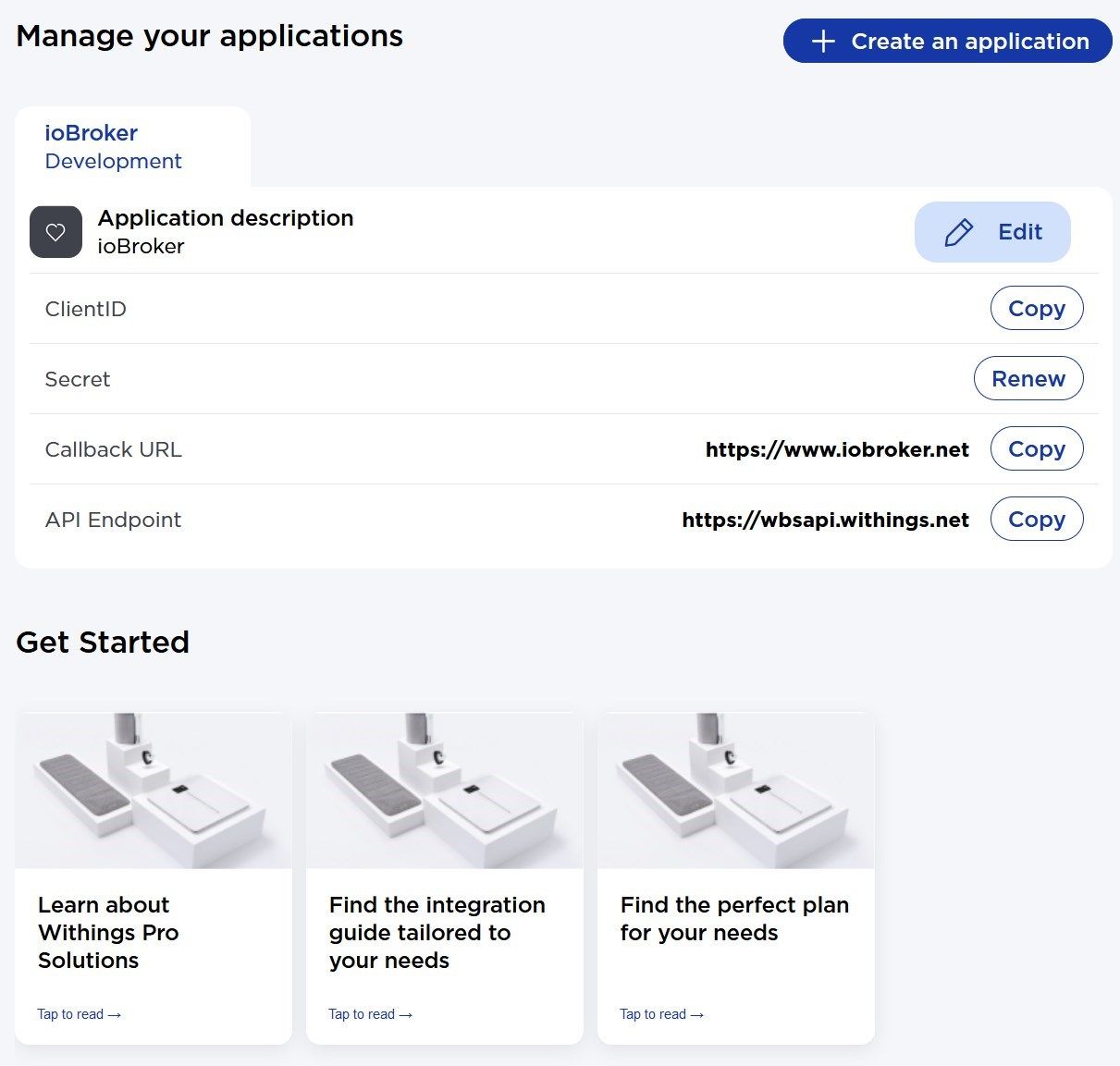This screenshot has width=1120, height=1066.
Task: Click the plus icon in Create an application
Action: (823, 42)
